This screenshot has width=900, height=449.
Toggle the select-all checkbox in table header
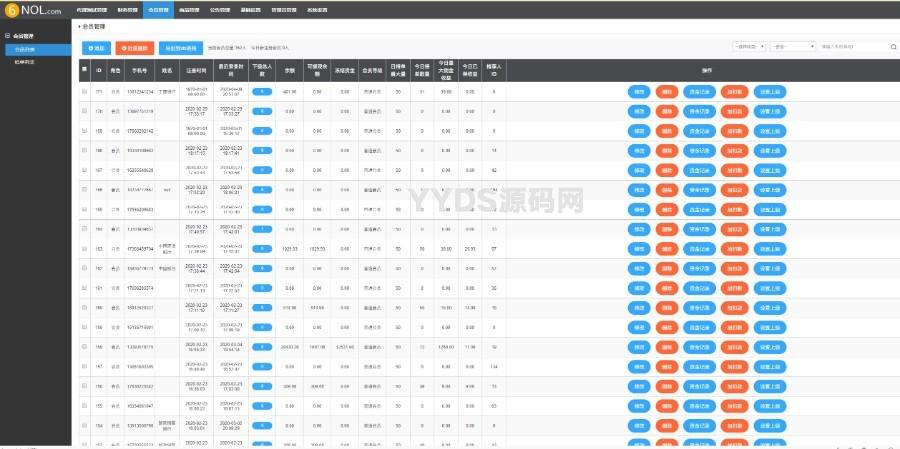(84, 68)
